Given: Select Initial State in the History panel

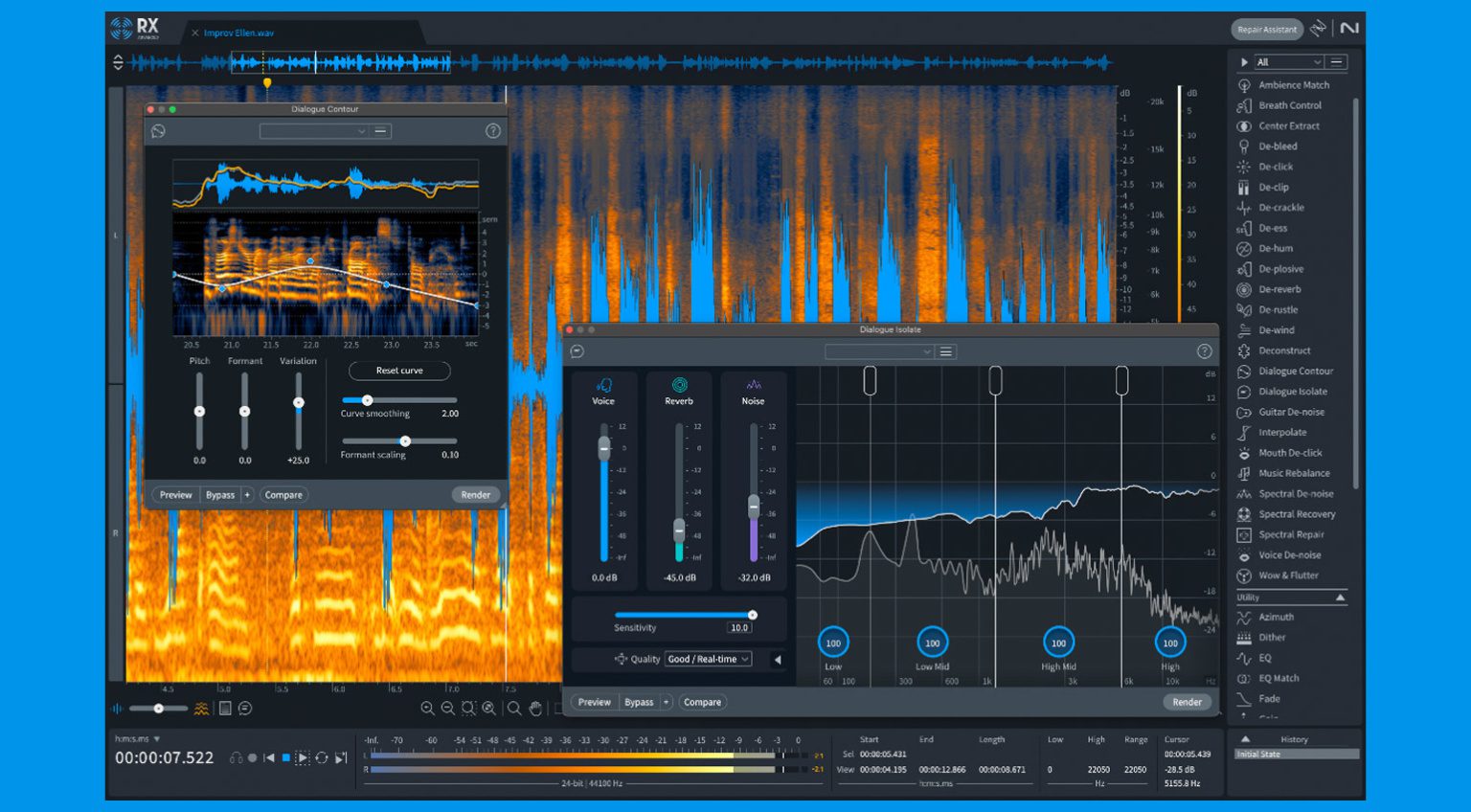Looking at the screenshot, I should coord(1295,754).
